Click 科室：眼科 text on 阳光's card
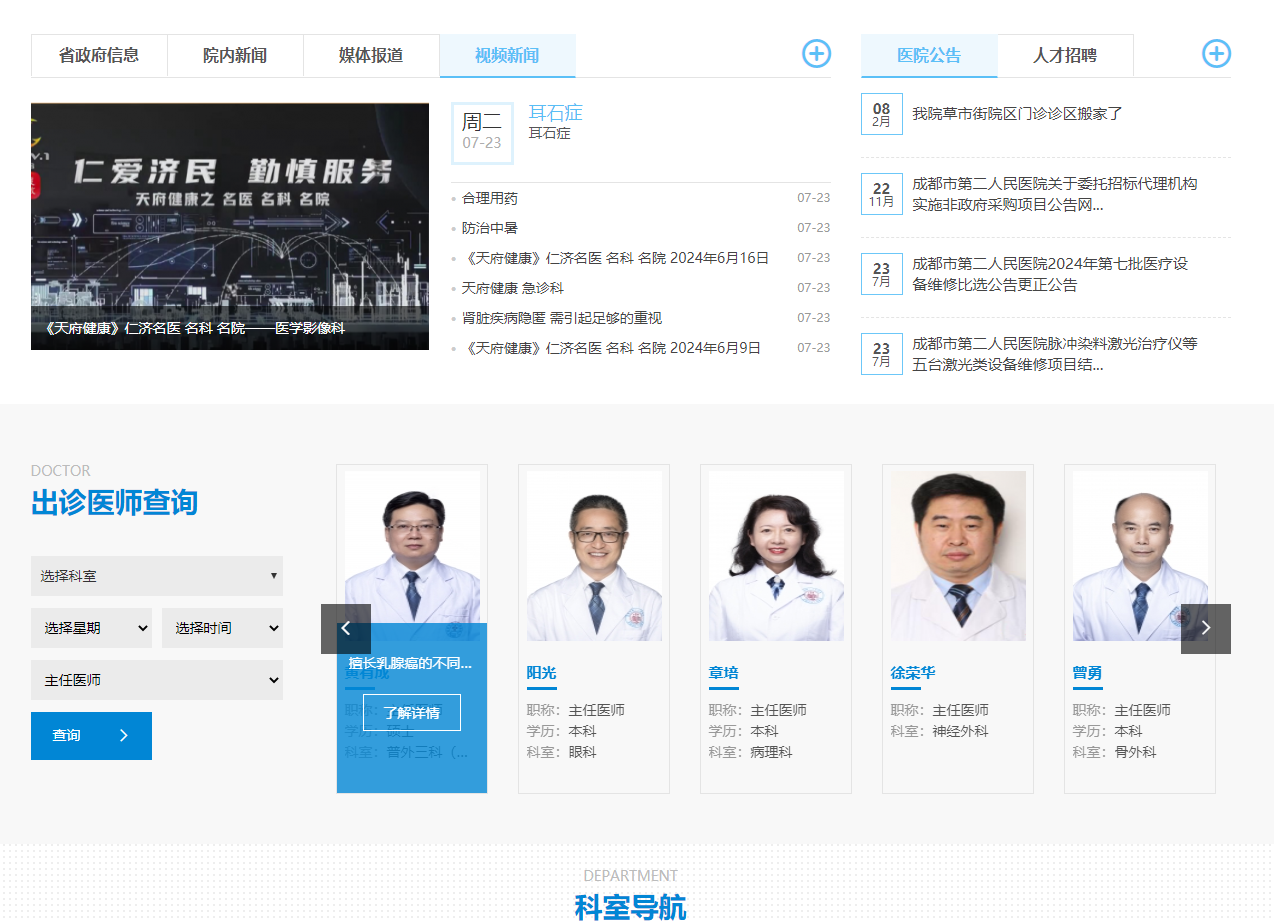1274x921 pixels. pos(561,752)
